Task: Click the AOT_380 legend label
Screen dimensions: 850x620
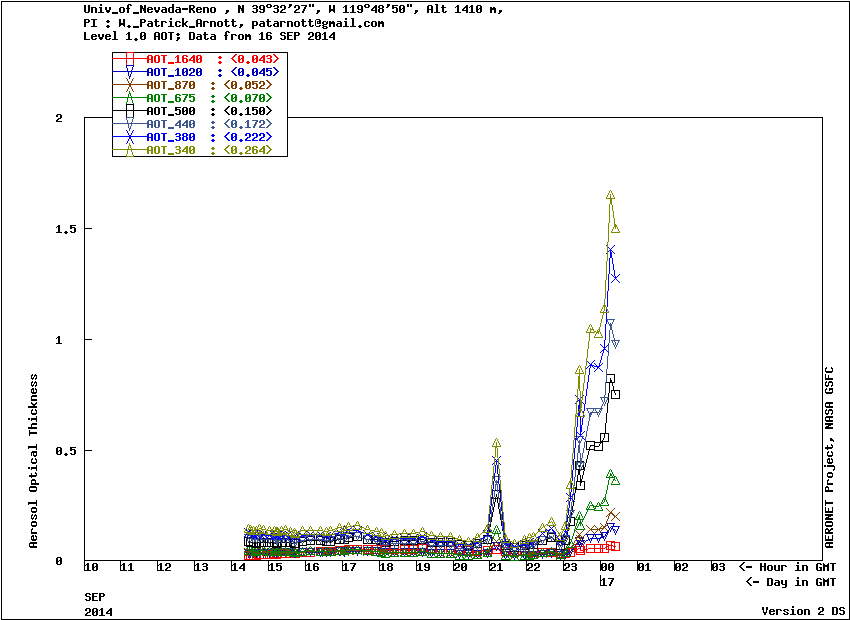Action: [171, 137]
